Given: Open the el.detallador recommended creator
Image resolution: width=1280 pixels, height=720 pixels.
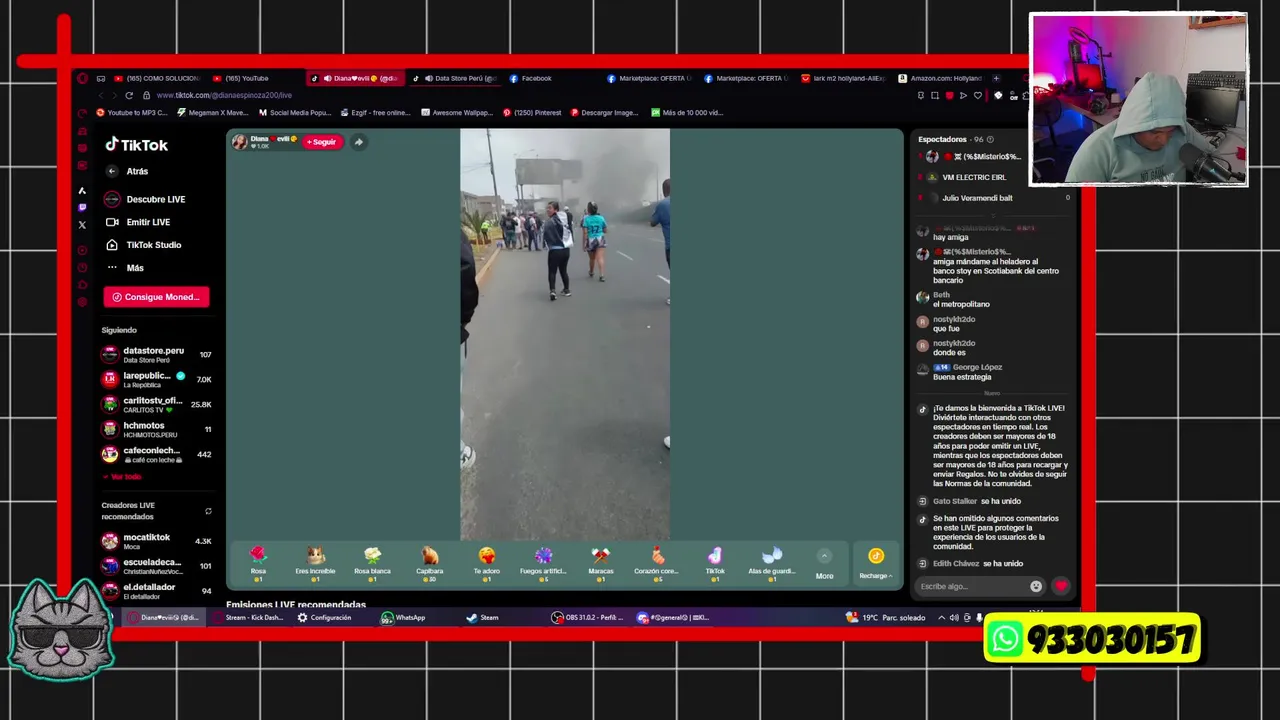Looking at the screenshot, I should point(156,590).
